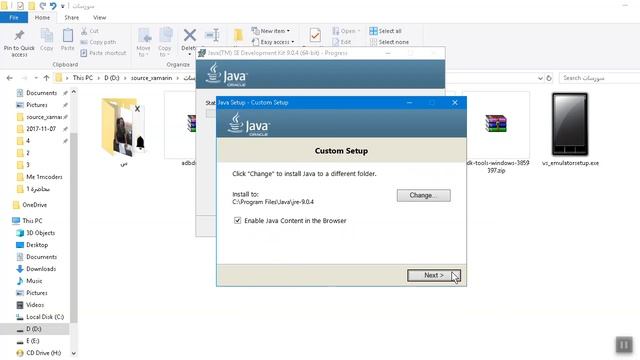
Task: Select the folder thumbnail with photo preview
Action: tap(123, 127)
